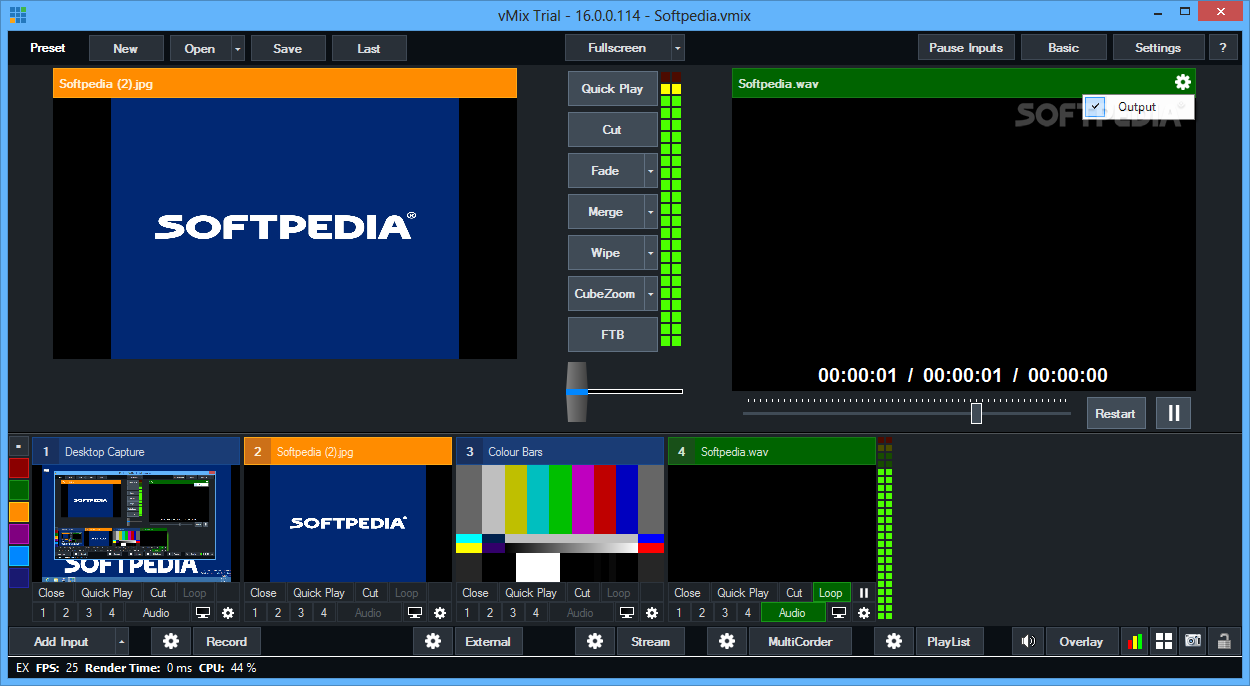The height and width of the screenshot is (686, 1250).
Task: Open Stream settings gear icon
Action: click(595, 641)
